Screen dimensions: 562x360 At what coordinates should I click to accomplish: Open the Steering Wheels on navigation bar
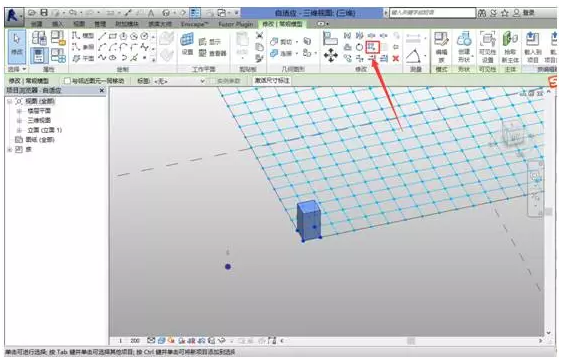pyautogui.click(x=535, y=175)
